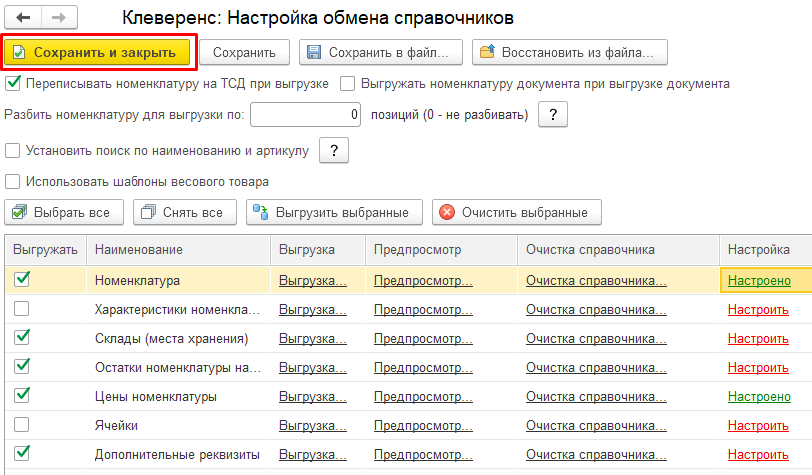812x475 pixels.
Task: Click 'Очистка справочника...' for Номенклатура
Action: tap(596, 281)
